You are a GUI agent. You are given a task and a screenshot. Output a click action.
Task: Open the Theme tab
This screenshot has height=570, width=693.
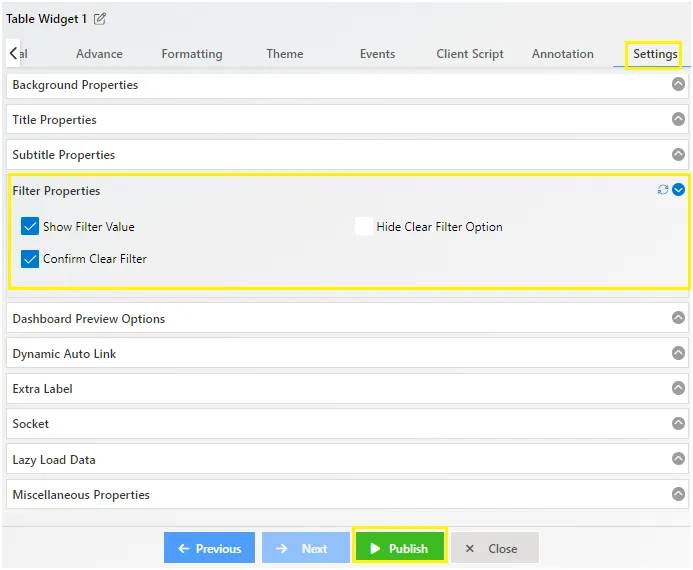[285, 54]
